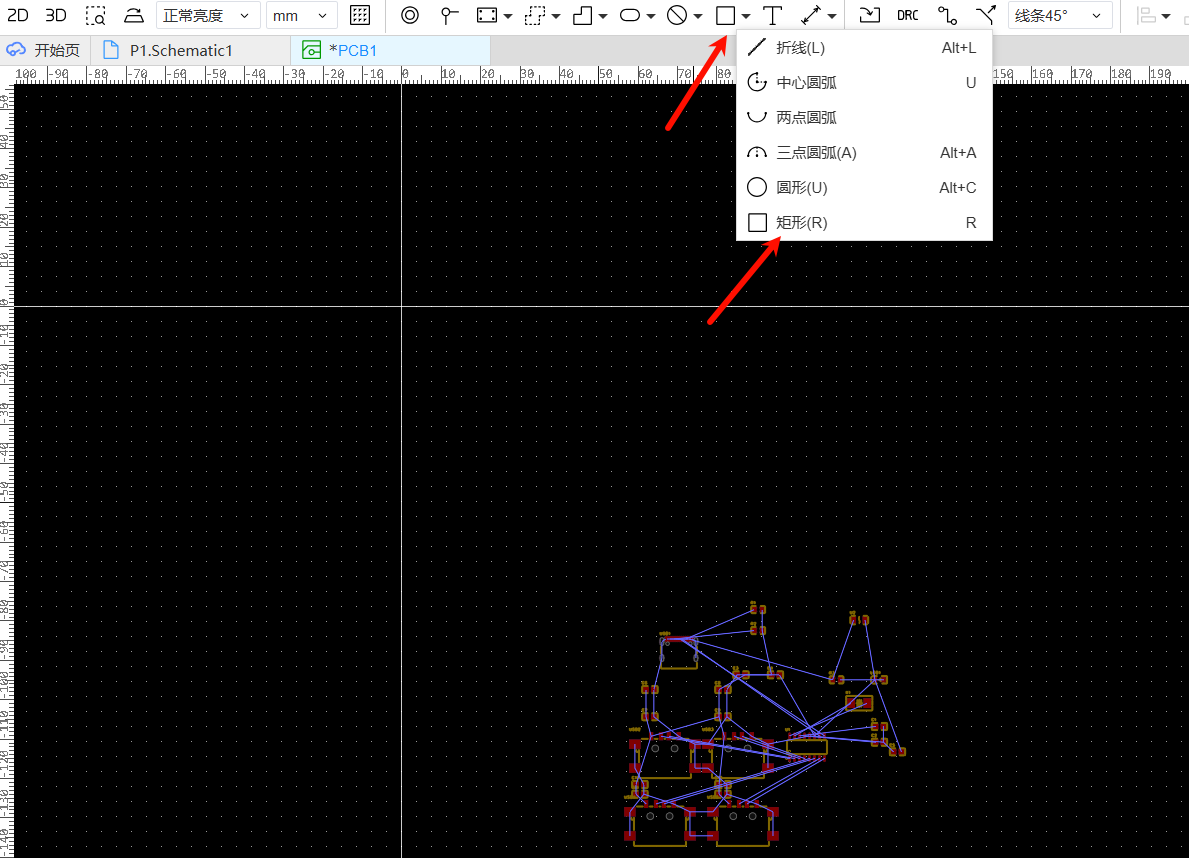
Task: Open the 正常亮度 brightness dropdown
Action: (x=208, y=15)
